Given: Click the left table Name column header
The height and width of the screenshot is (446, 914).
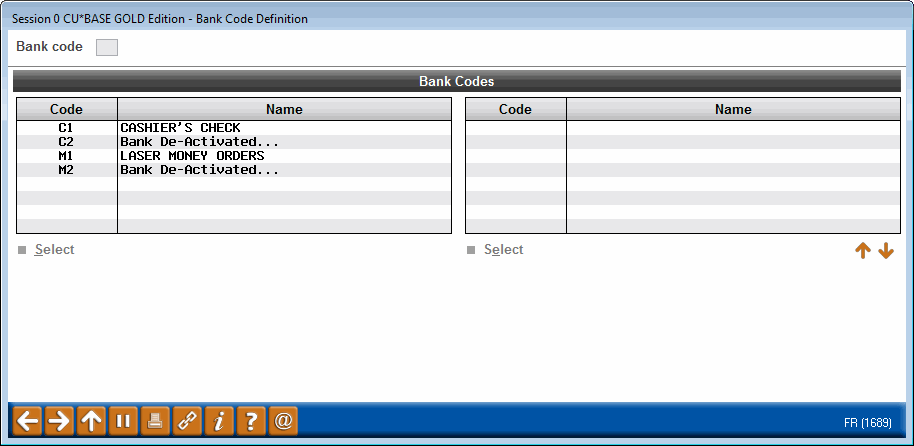Looking at the screenshot, I should (284, 109).
